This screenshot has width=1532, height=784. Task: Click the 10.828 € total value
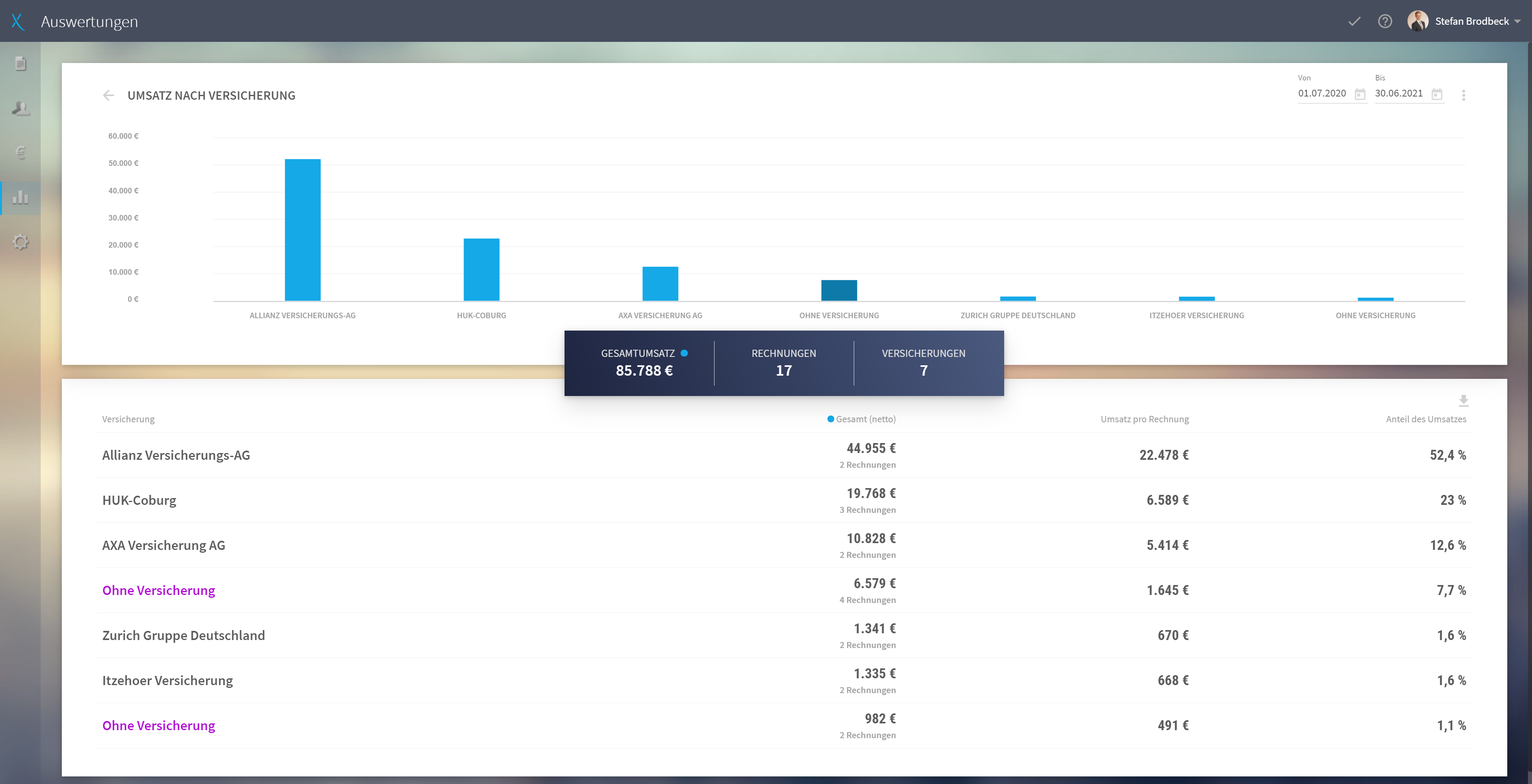click(871, 538)
